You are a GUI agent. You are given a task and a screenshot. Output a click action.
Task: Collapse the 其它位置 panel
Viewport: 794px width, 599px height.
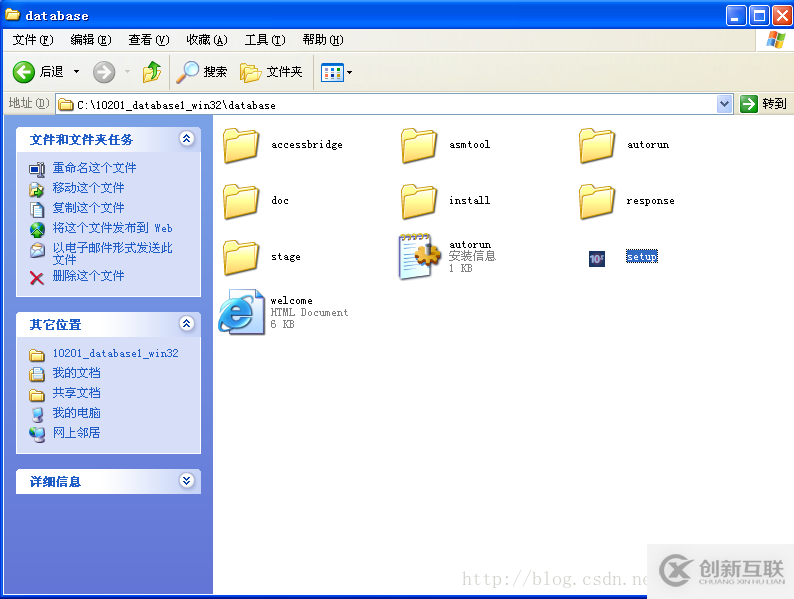[x=186, y=323]
